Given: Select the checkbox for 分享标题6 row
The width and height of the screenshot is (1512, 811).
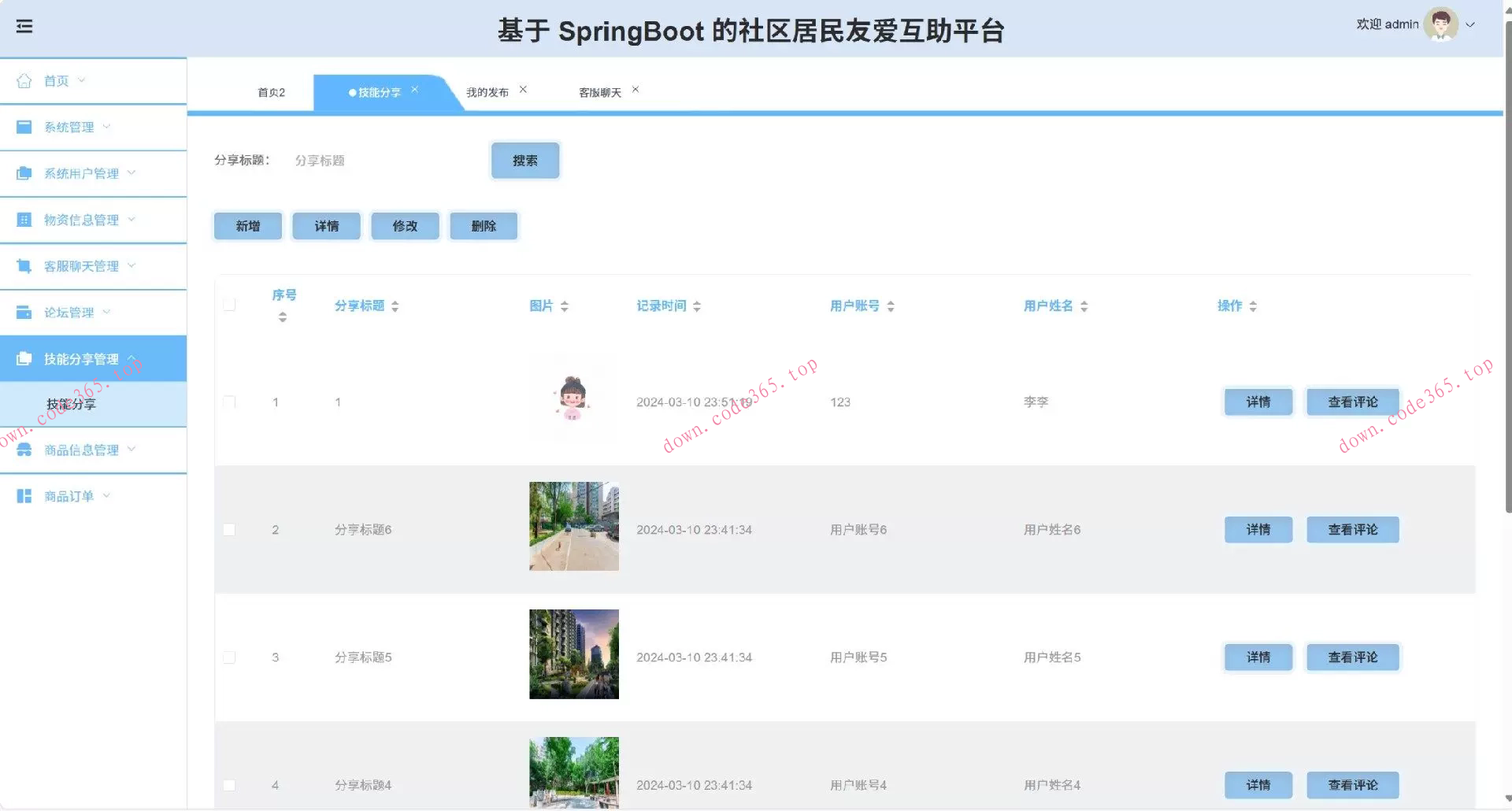Looking at the screenshot, I should 229,530.
